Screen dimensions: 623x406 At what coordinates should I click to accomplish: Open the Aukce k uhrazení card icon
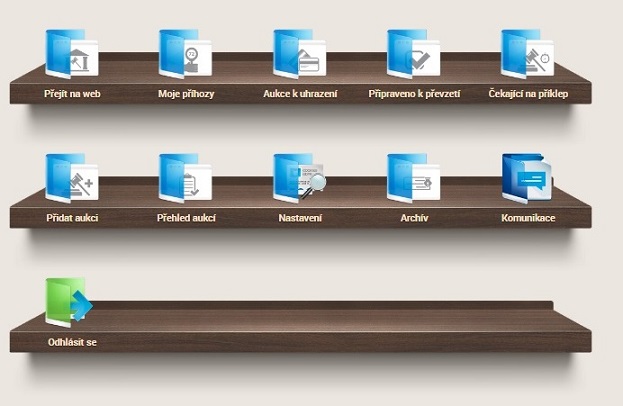click(x=298, y=53)
